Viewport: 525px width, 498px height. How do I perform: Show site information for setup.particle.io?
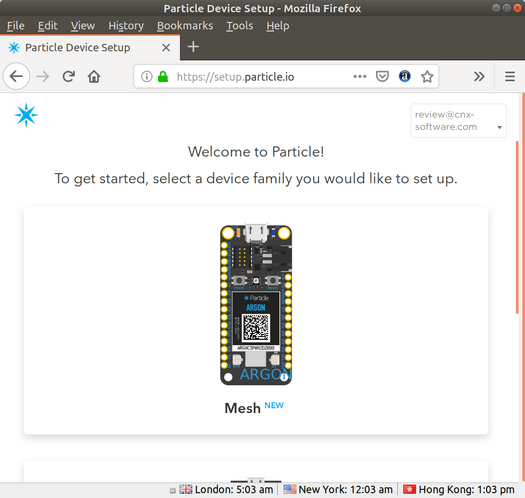pyautogui.click(x=146, y=76)
